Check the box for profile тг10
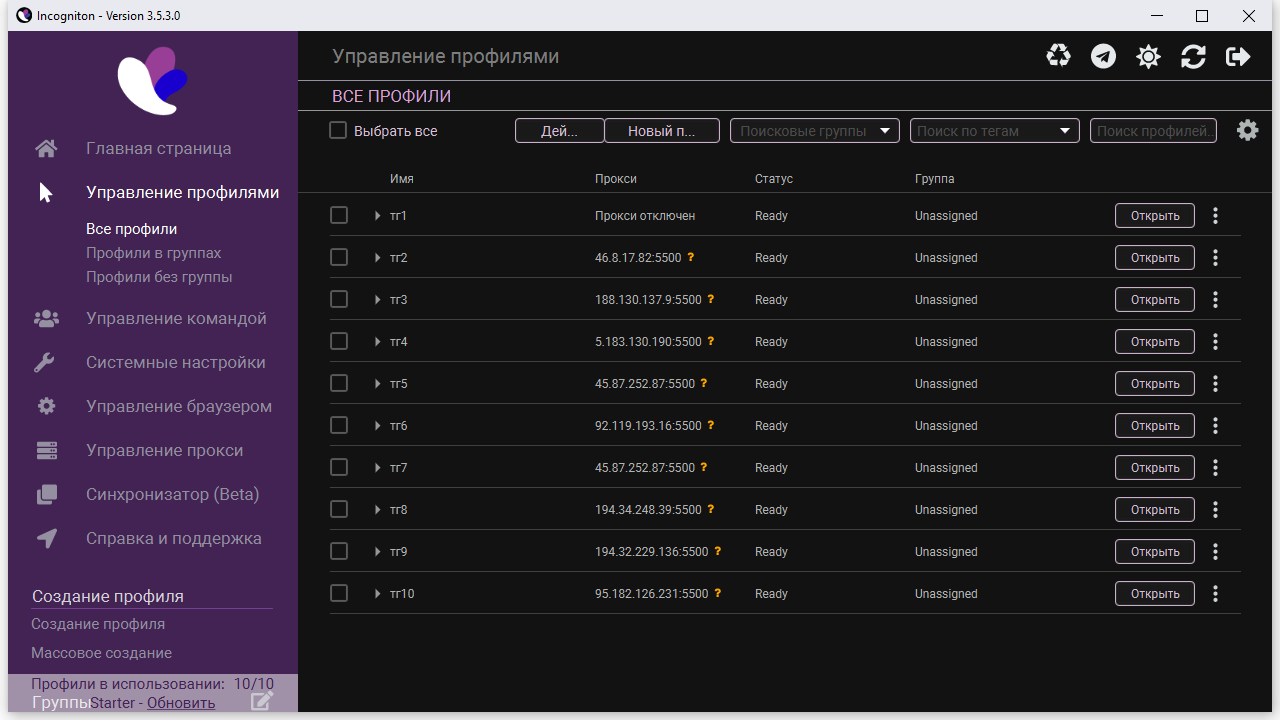 (339, 593)
